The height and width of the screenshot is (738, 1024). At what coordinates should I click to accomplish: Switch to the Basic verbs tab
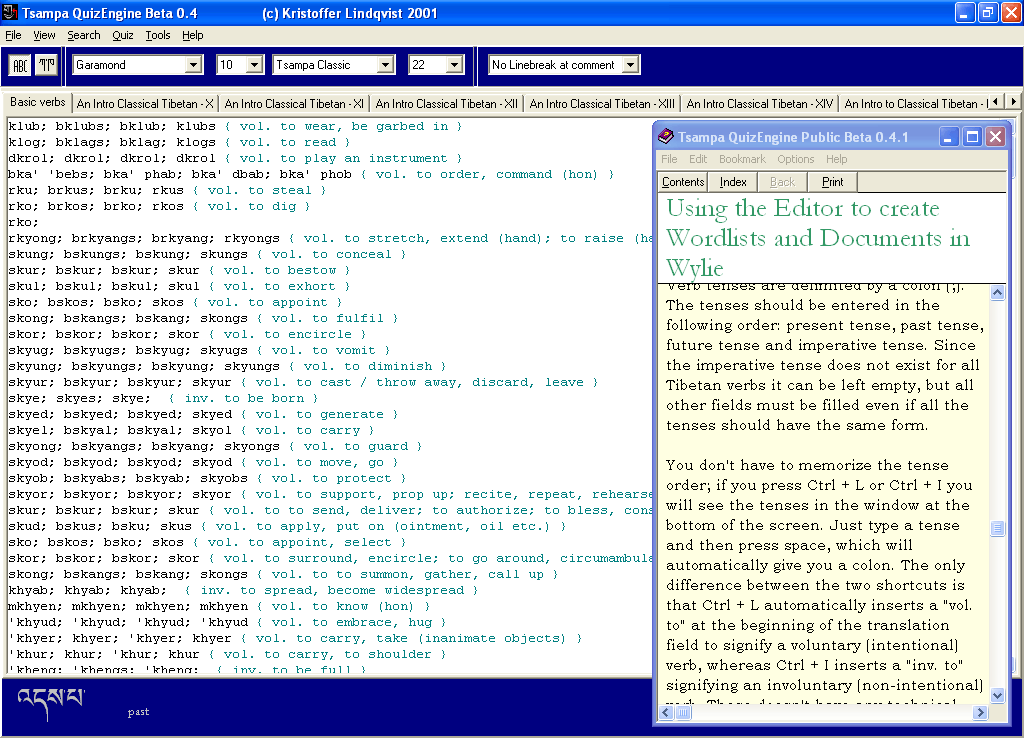tap(37, 103)
